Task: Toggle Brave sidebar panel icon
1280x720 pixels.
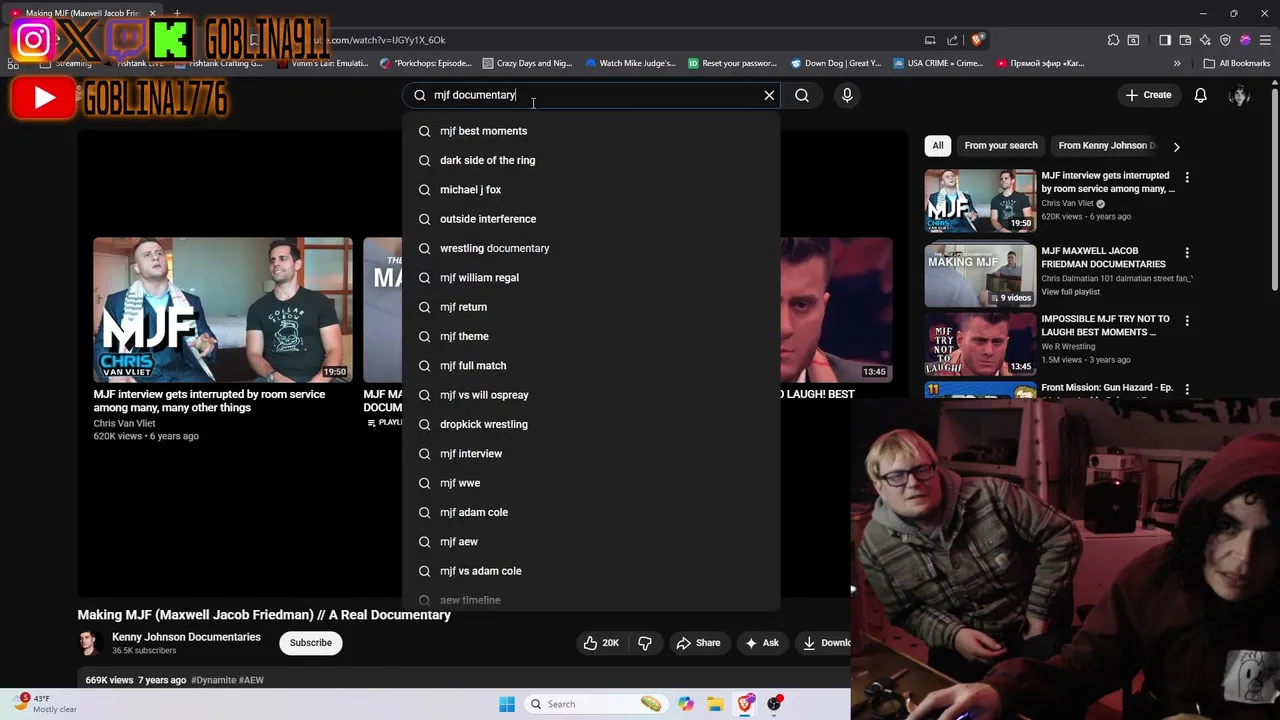Action: (1165, 40)
